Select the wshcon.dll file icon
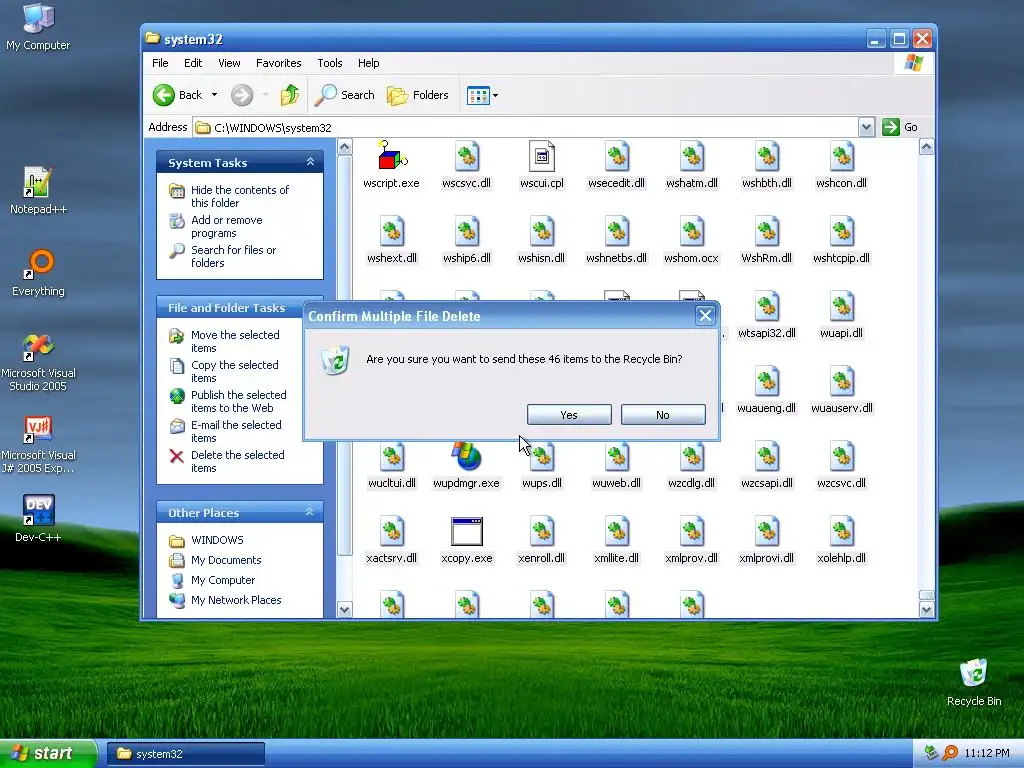 [x=842, y=157]
